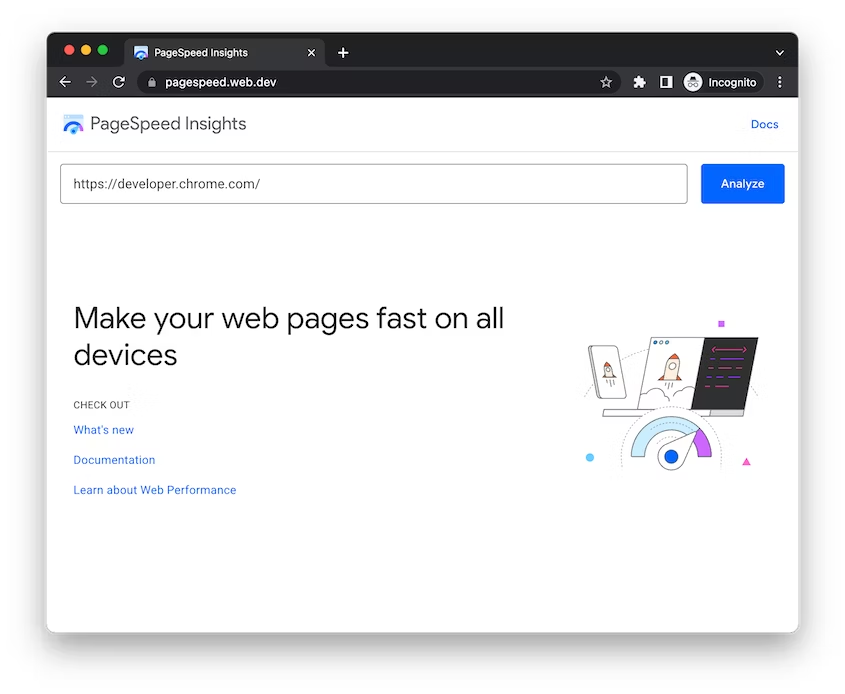Open the What's new link
845x694 pixels.
click(103, 429)
